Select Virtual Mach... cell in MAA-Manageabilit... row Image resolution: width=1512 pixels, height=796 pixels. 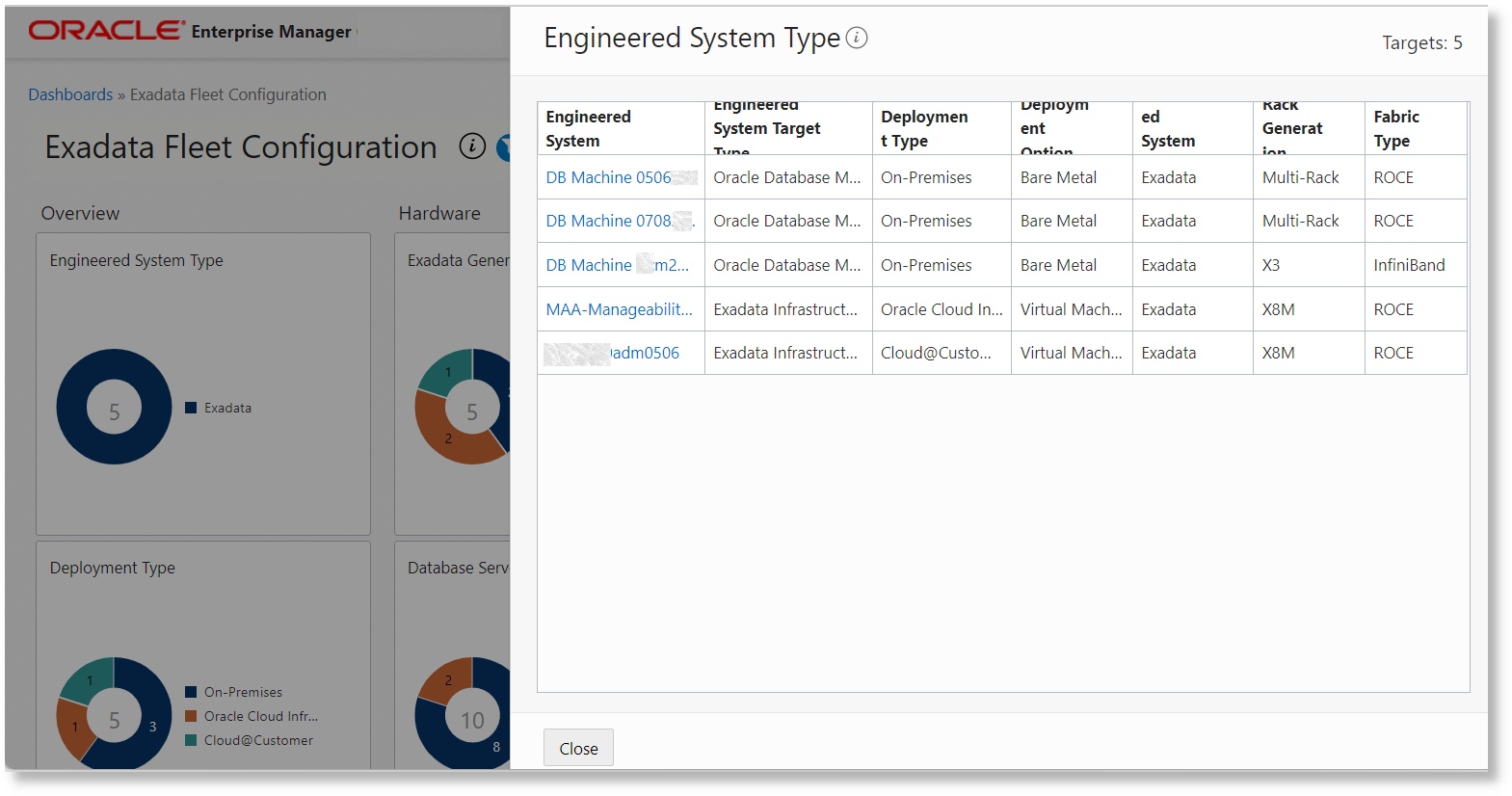[1071, 309]
